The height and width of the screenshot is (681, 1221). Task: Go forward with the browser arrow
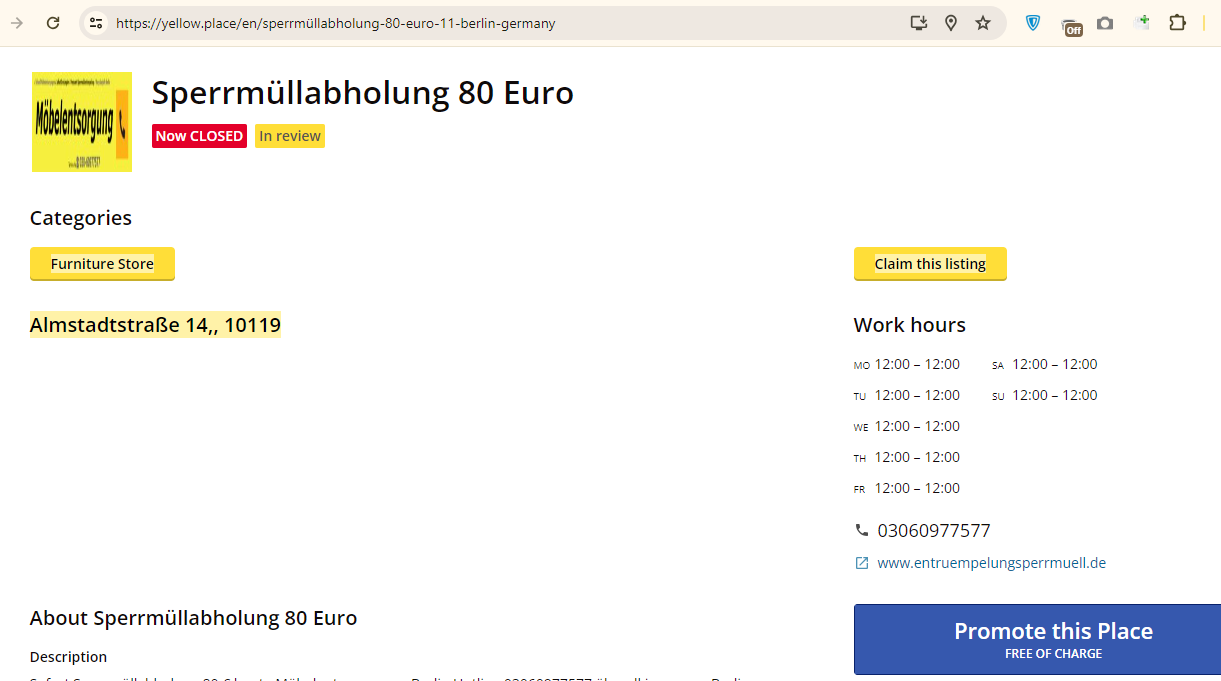pos(17,23)
